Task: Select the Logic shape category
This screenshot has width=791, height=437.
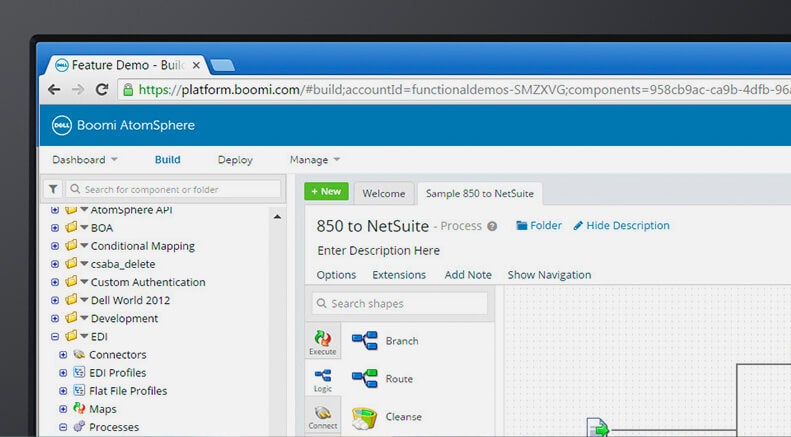Action: click(323, 380)
